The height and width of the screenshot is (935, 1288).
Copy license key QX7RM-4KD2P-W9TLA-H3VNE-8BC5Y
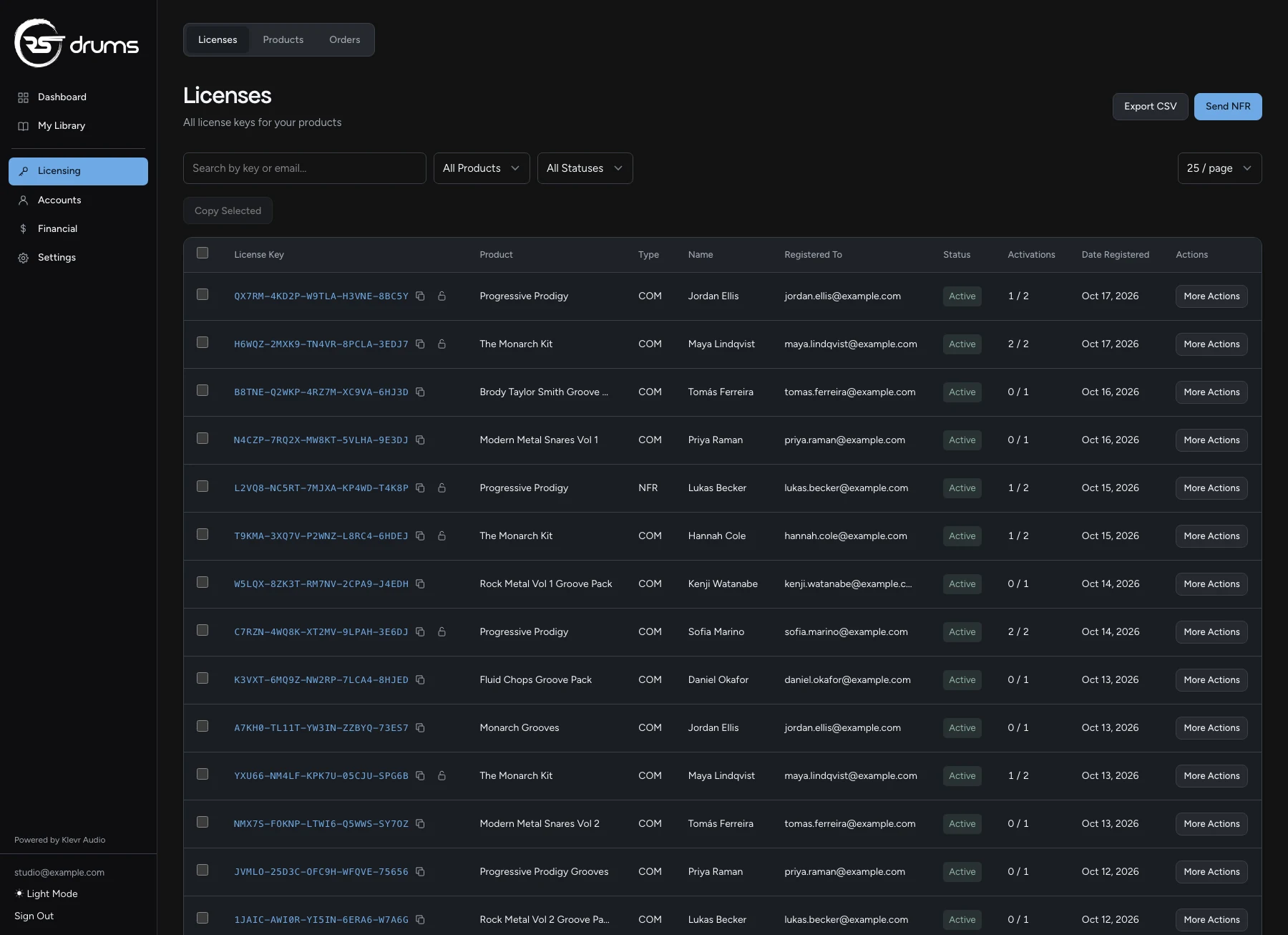click(x=420, y=296)
